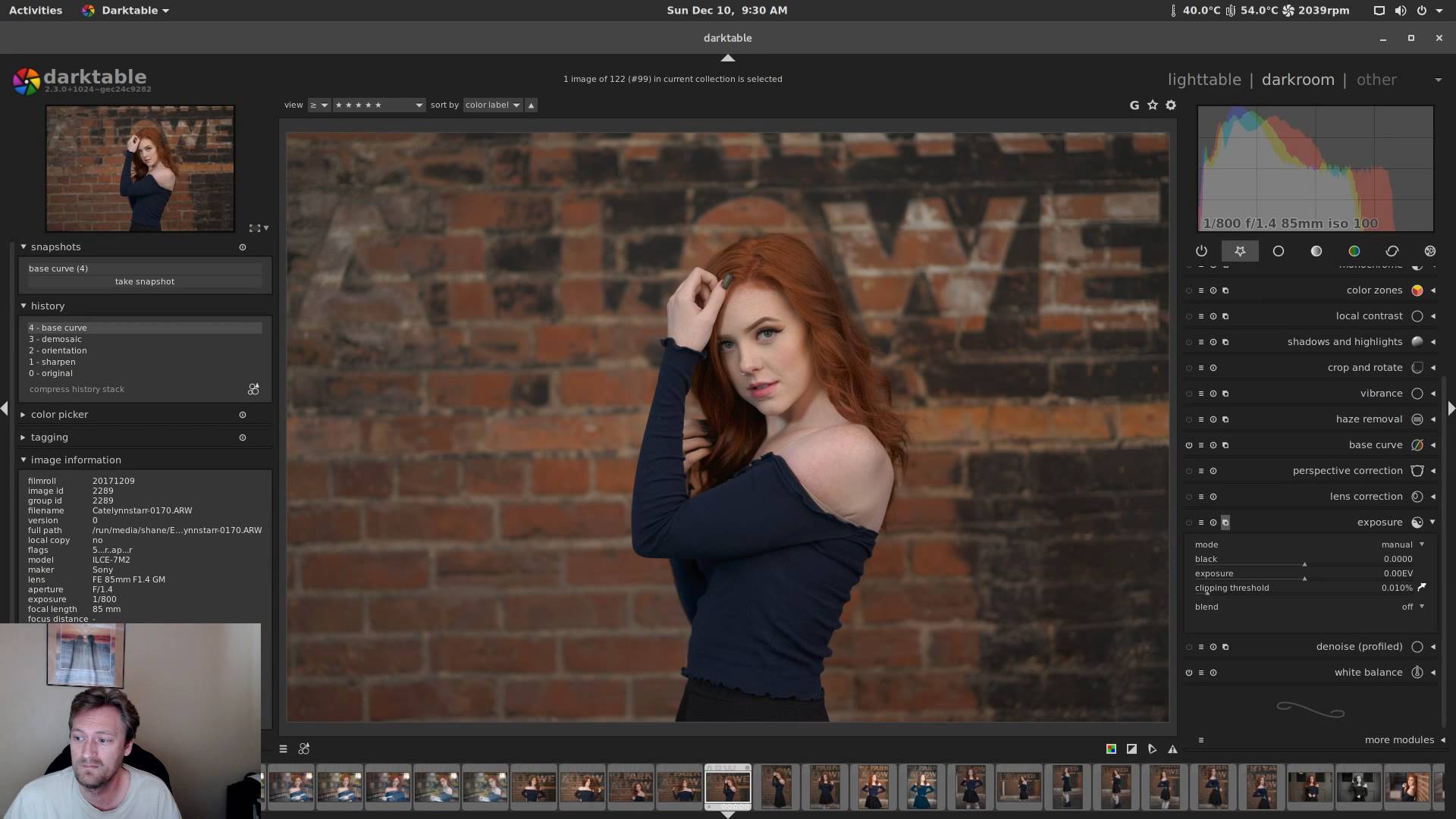
Task: Disable the white balance module
Action: coord(1189,673)
